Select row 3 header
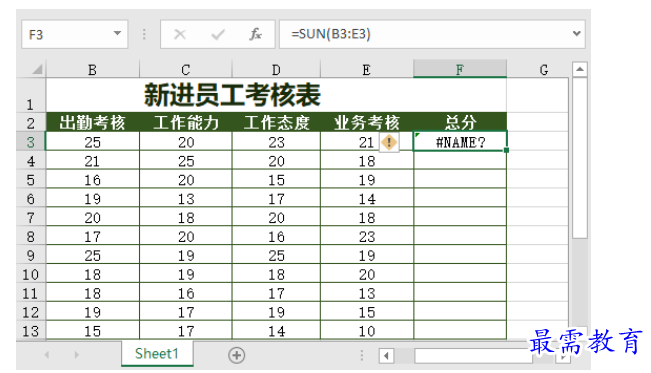The height and width of the screenshot is (373, 651). click(x=31, y=142)
